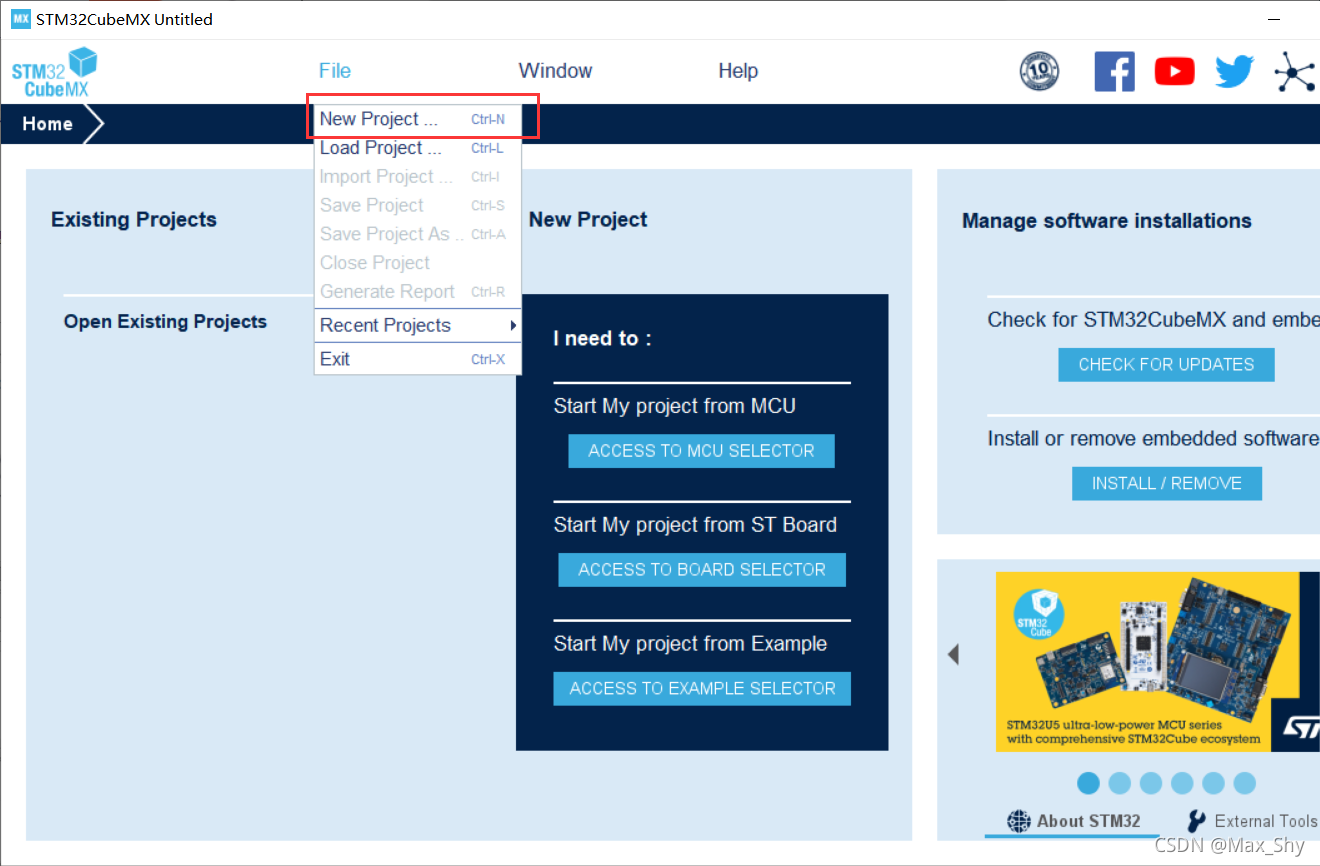
Task: Expand the Recent Projects submenu
Action: pos(418,325)
